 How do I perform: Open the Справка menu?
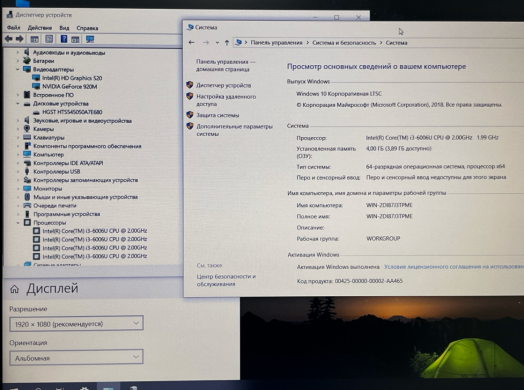(87, 28)
